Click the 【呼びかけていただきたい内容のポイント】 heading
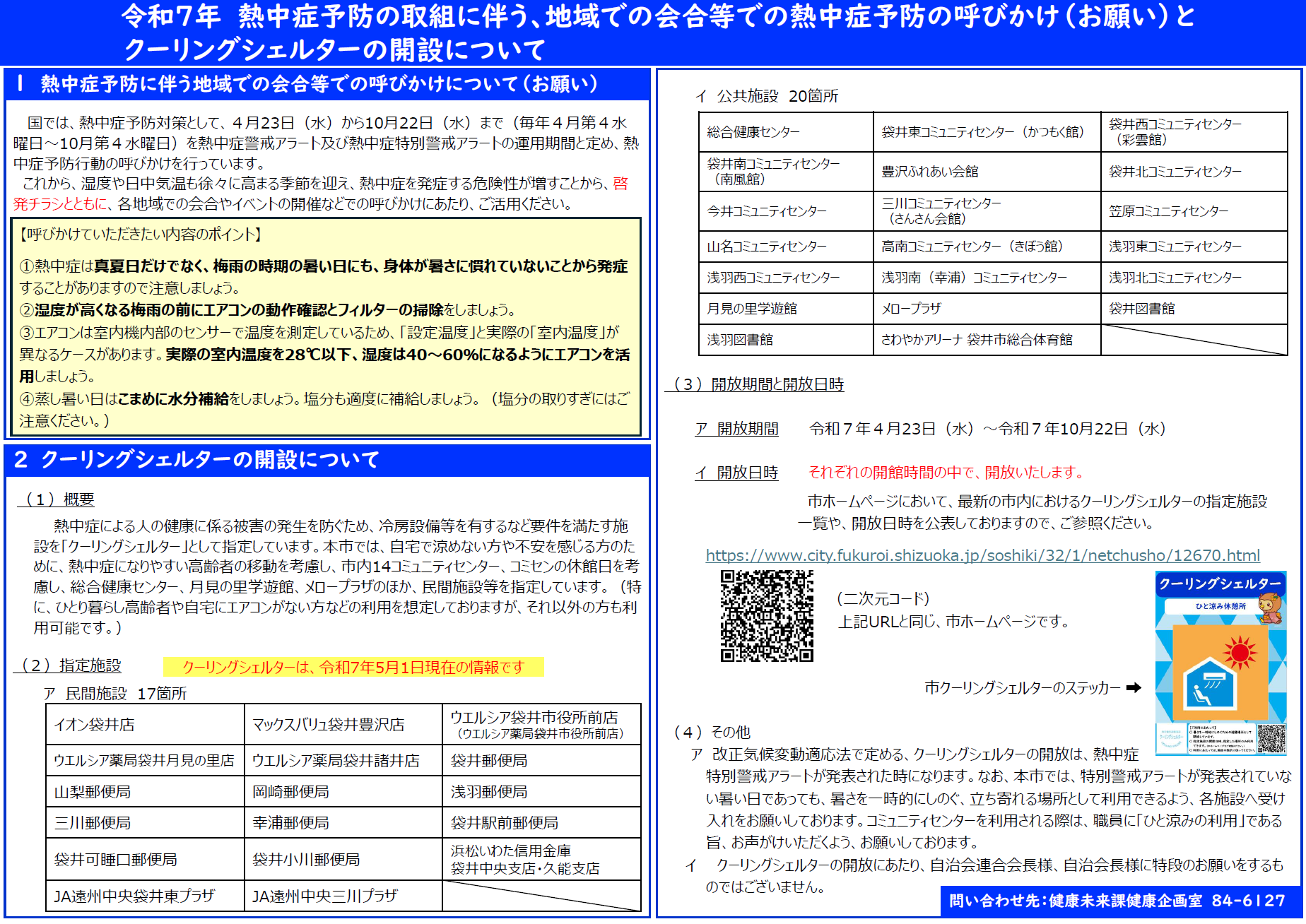 point(139,234)
